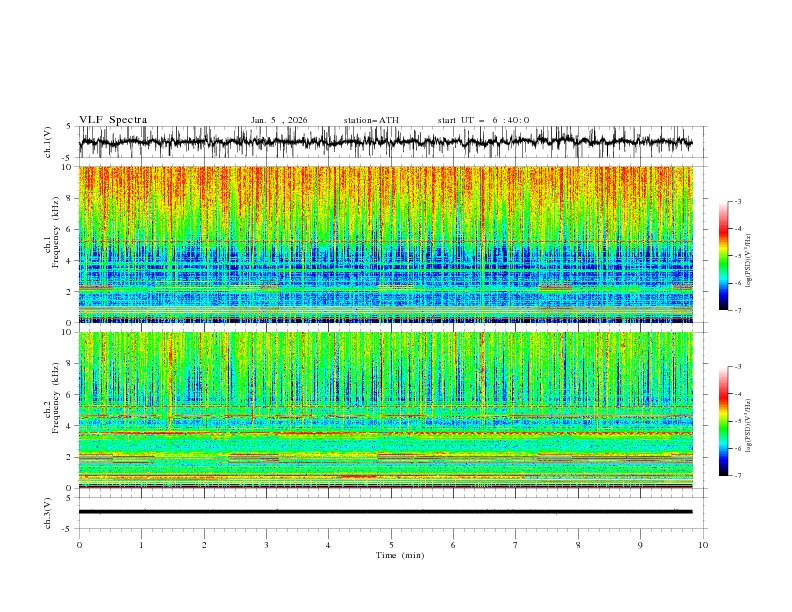Click the 'start UT = 6:40:0' label
The image size is (792, 612).
pos(483,120)
